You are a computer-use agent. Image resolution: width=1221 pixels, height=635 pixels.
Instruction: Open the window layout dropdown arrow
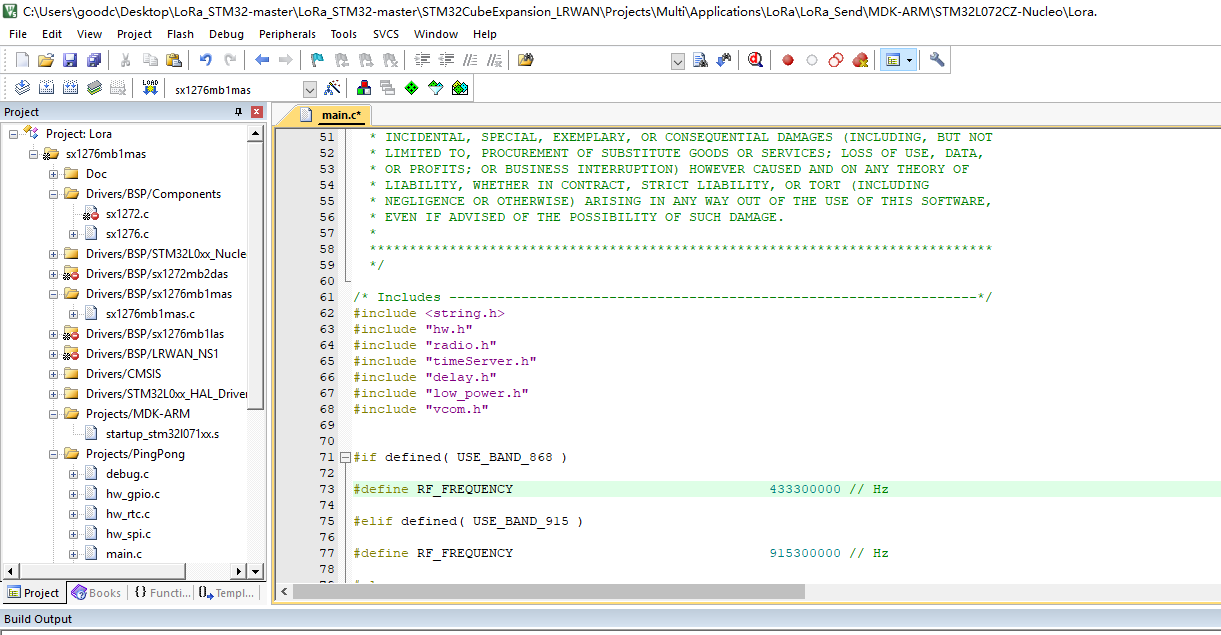[x=910, y=60]
